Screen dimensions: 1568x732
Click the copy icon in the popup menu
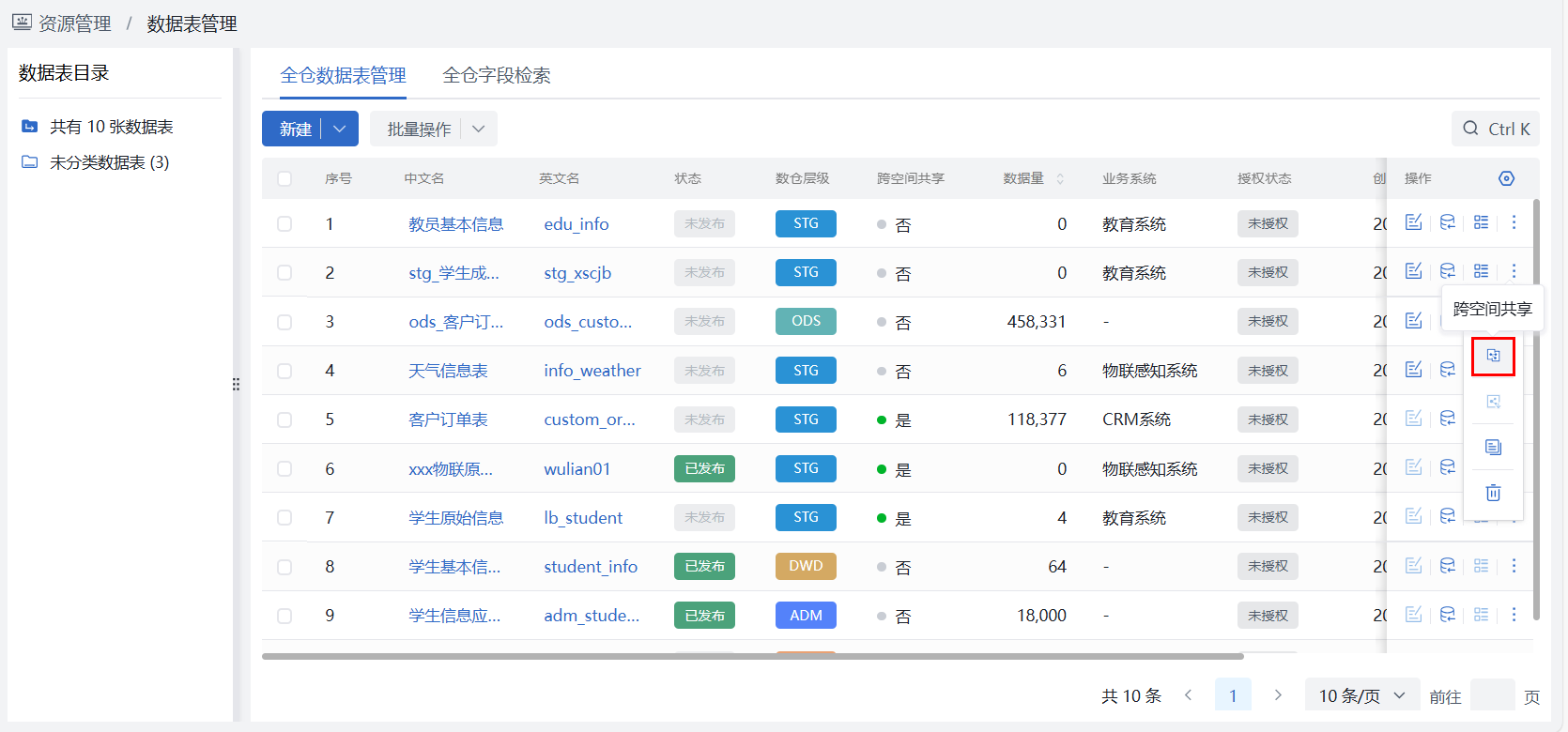coord(1493,447)
